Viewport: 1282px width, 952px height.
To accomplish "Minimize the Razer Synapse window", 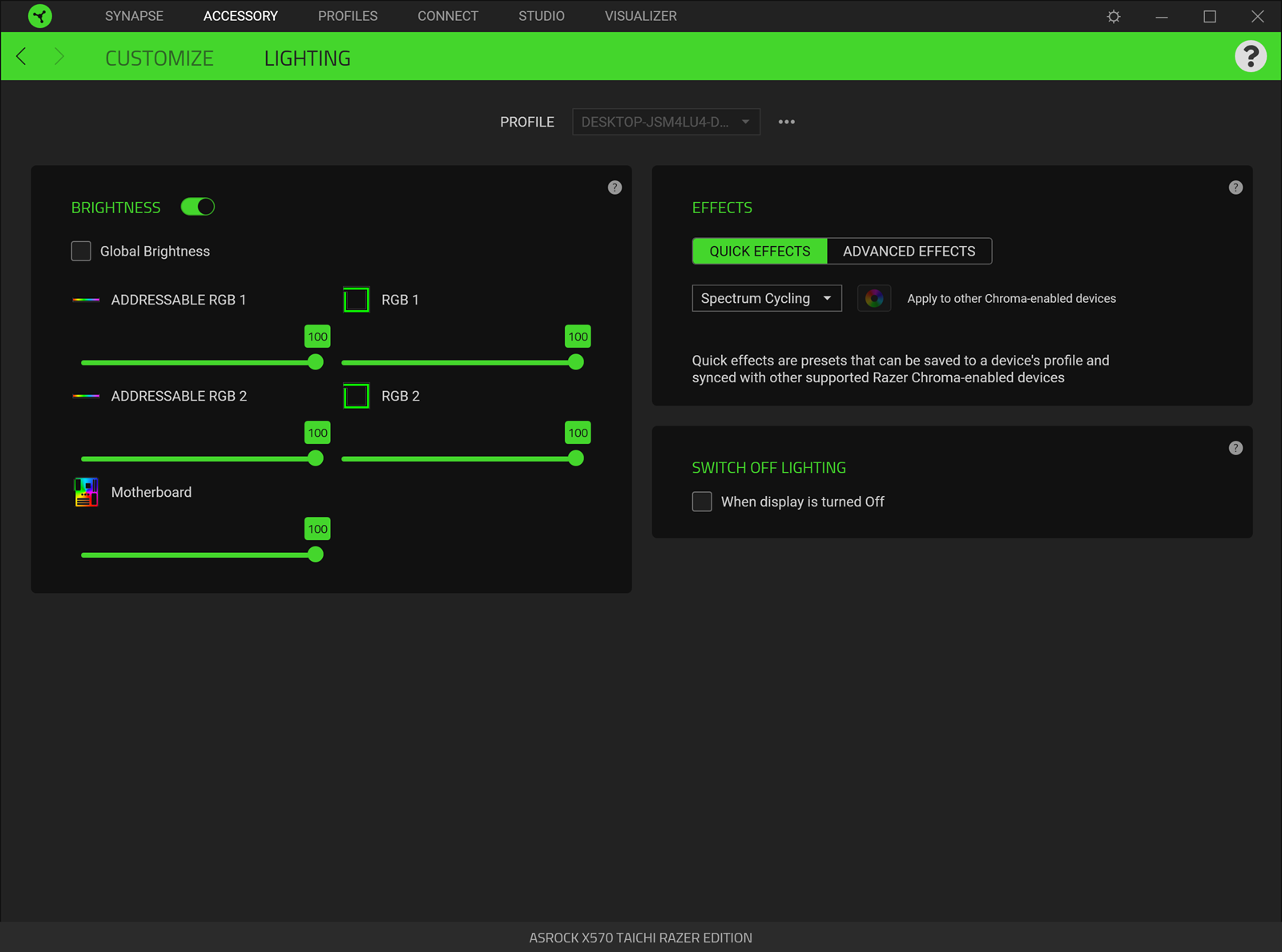I will (1162, 16).
